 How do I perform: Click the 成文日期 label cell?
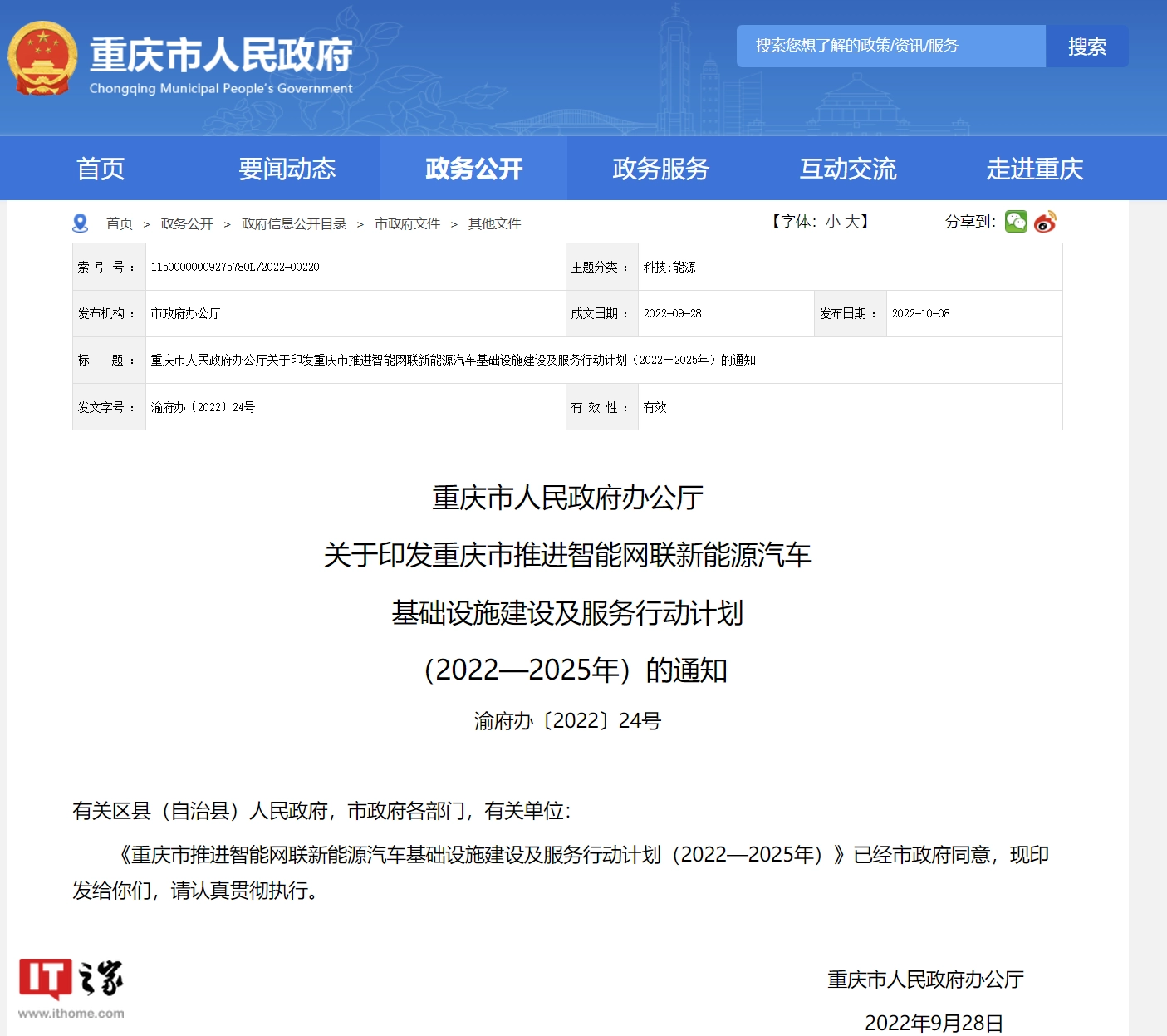tap(601, 313)
